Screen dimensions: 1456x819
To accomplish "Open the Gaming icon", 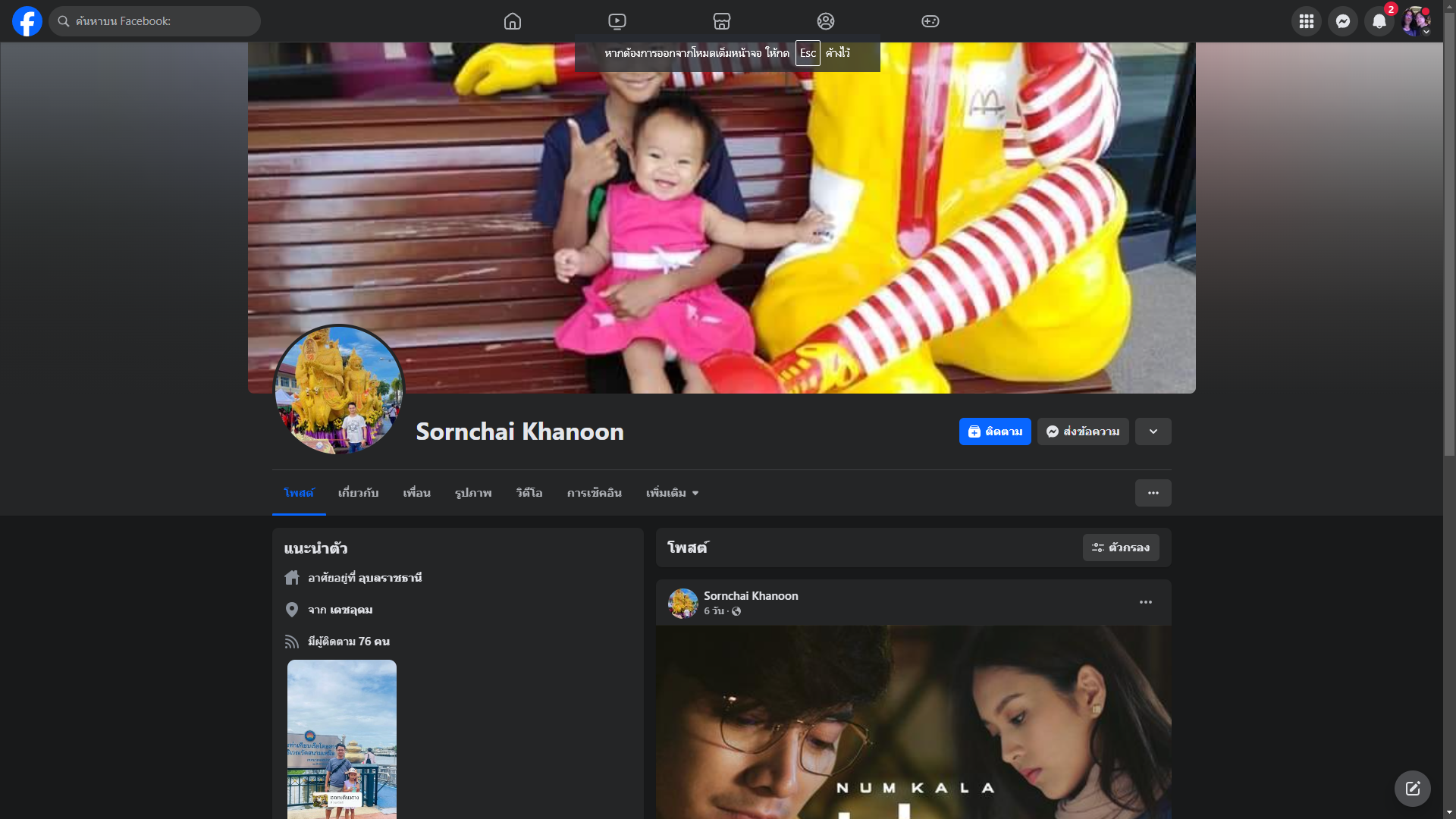I will click(930, 21).
